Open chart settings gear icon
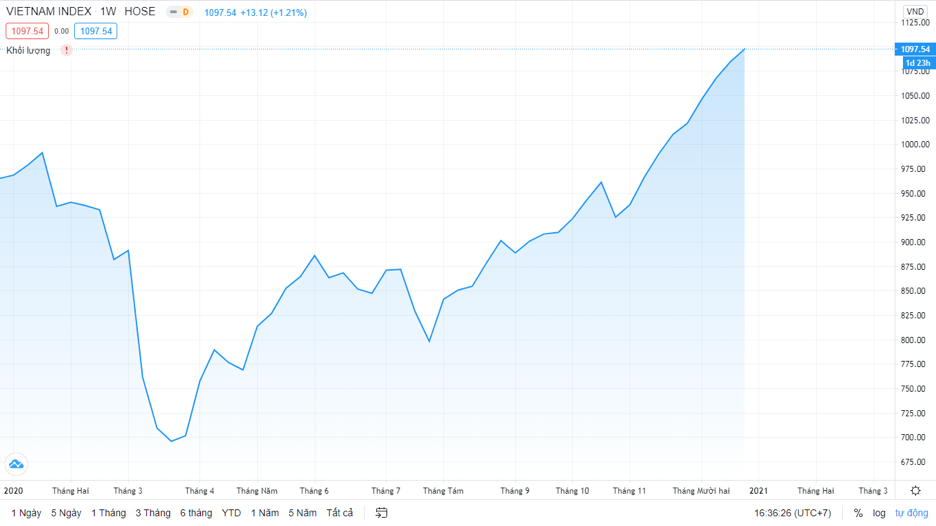Image resolution: width=936 pixels, height=526 pixels. click(x=915, y=491)
